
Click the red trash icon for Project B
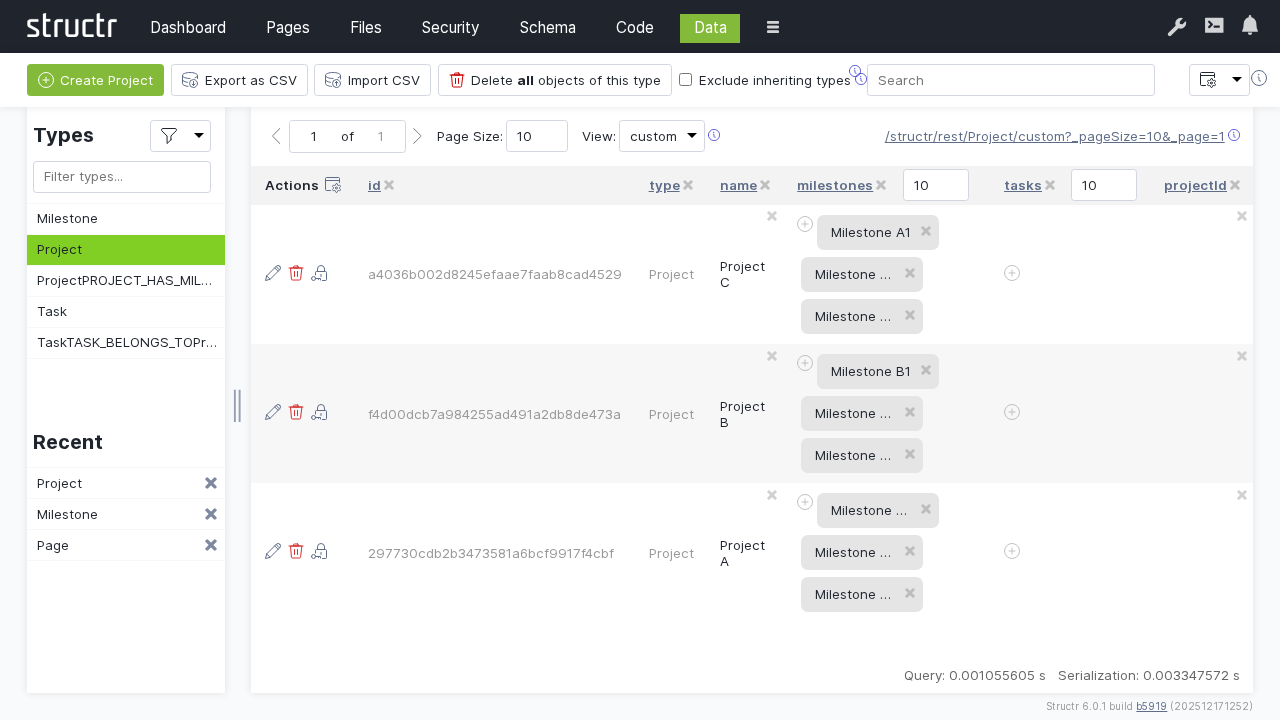coord(296,412)
